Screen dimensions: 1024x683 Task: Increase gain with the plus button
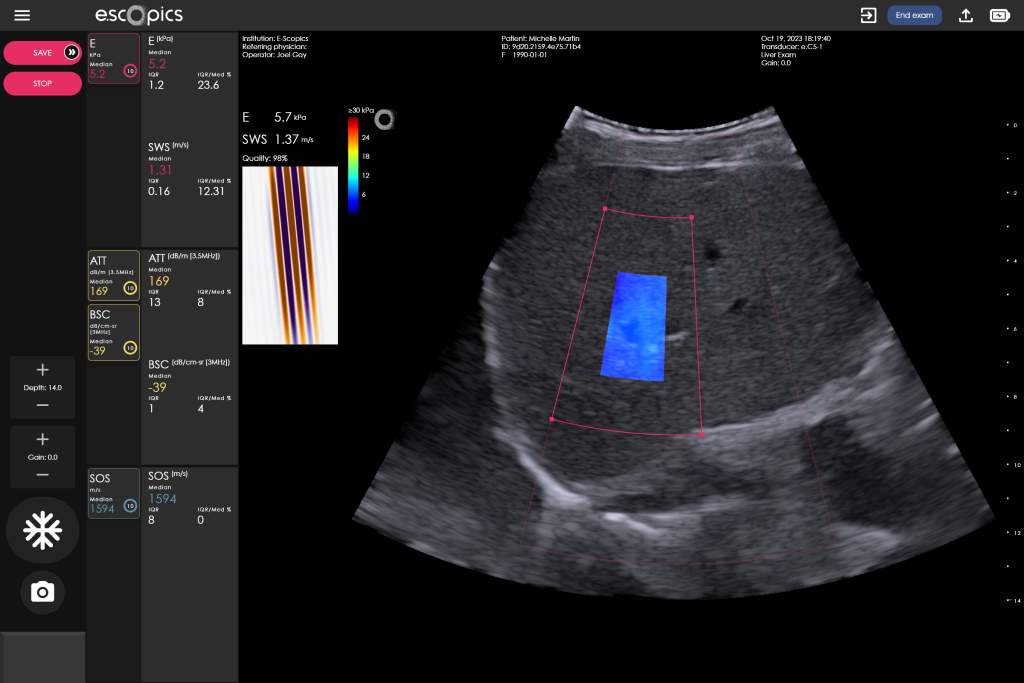click(42, 439)
